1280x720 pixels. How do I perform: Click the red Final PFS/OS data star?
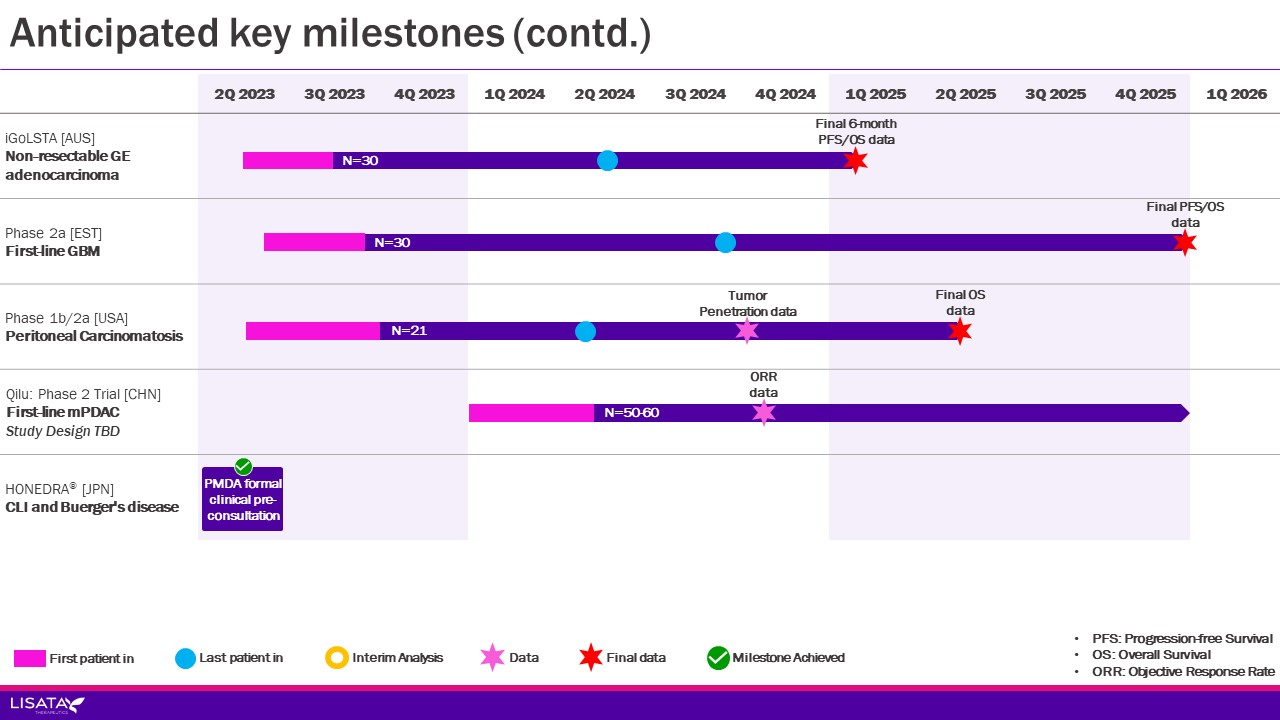pyautogui.click(x=1185, y=242)
